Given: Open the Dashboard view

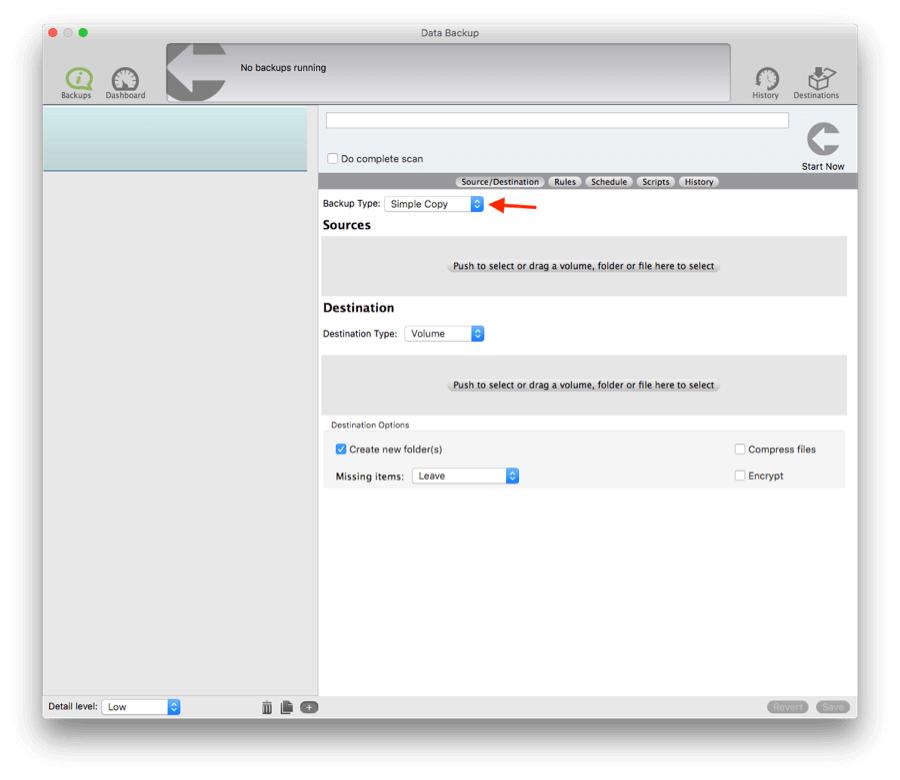Looking at the screenshot, I should pyautogui.click(x=124, y=80).
